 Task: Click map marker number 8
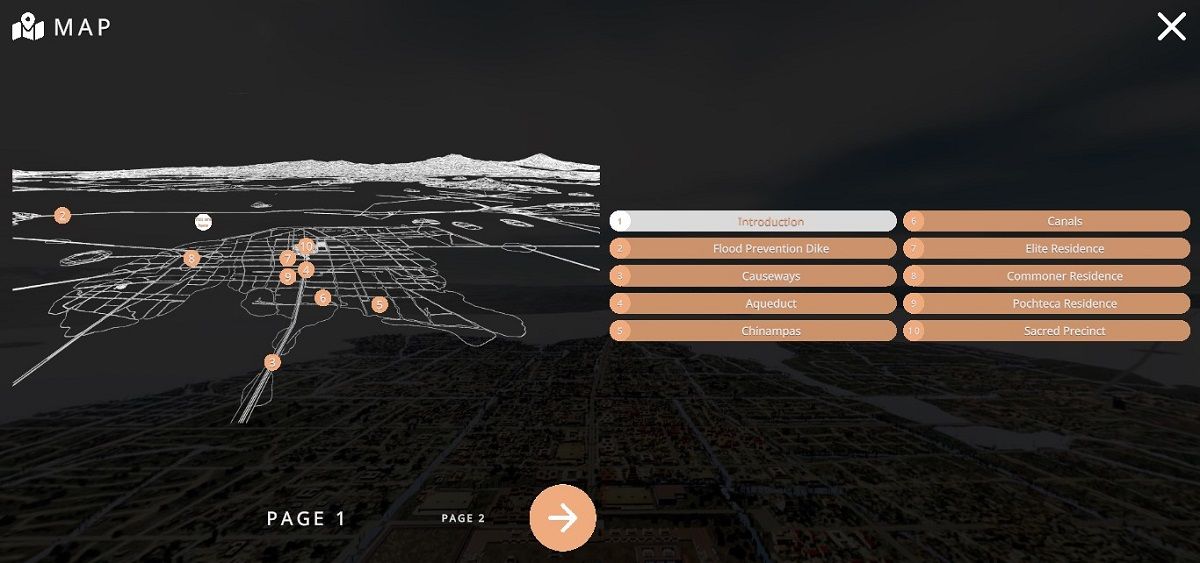click(192, 258)
